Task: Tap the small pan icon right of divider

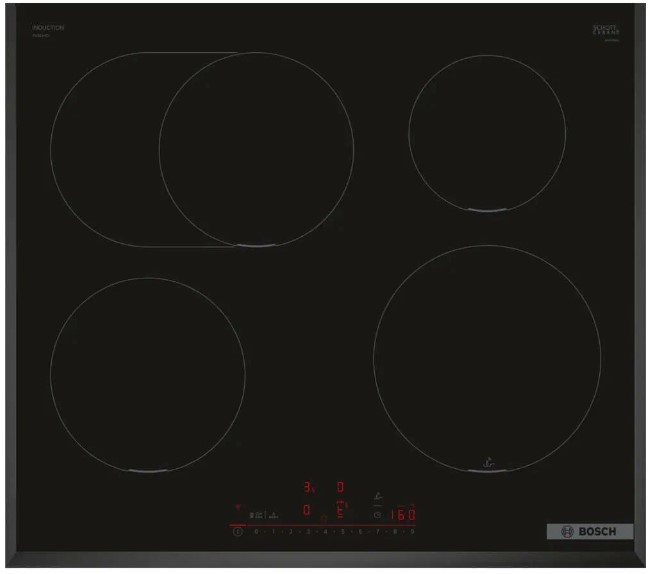Action: (x=272, y=515)
